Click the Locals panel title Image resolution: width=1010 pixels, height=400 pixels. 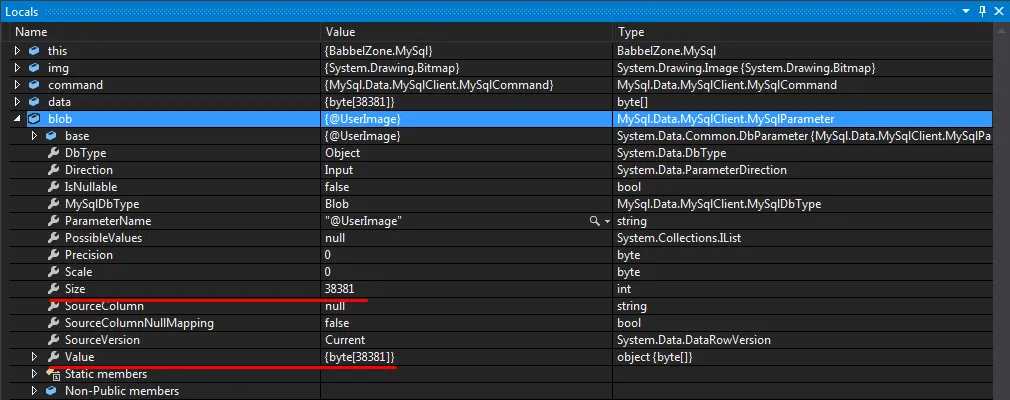(x=21, y=12)
